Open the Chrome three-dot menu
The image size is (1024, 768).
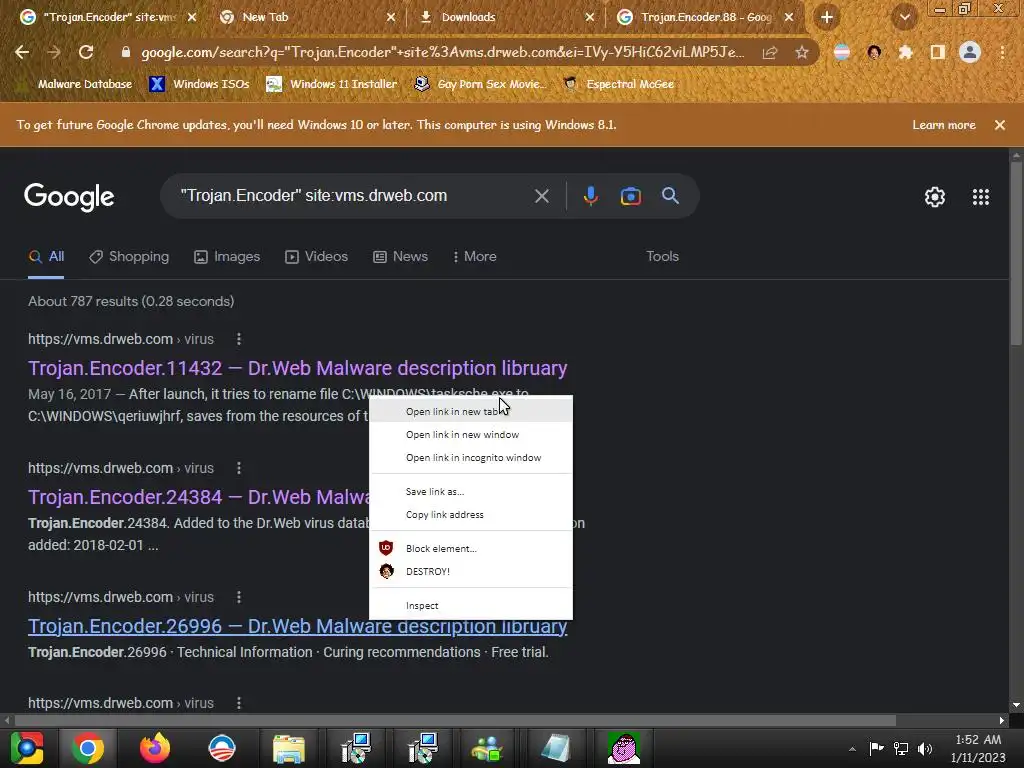[x=1002, y=52]
